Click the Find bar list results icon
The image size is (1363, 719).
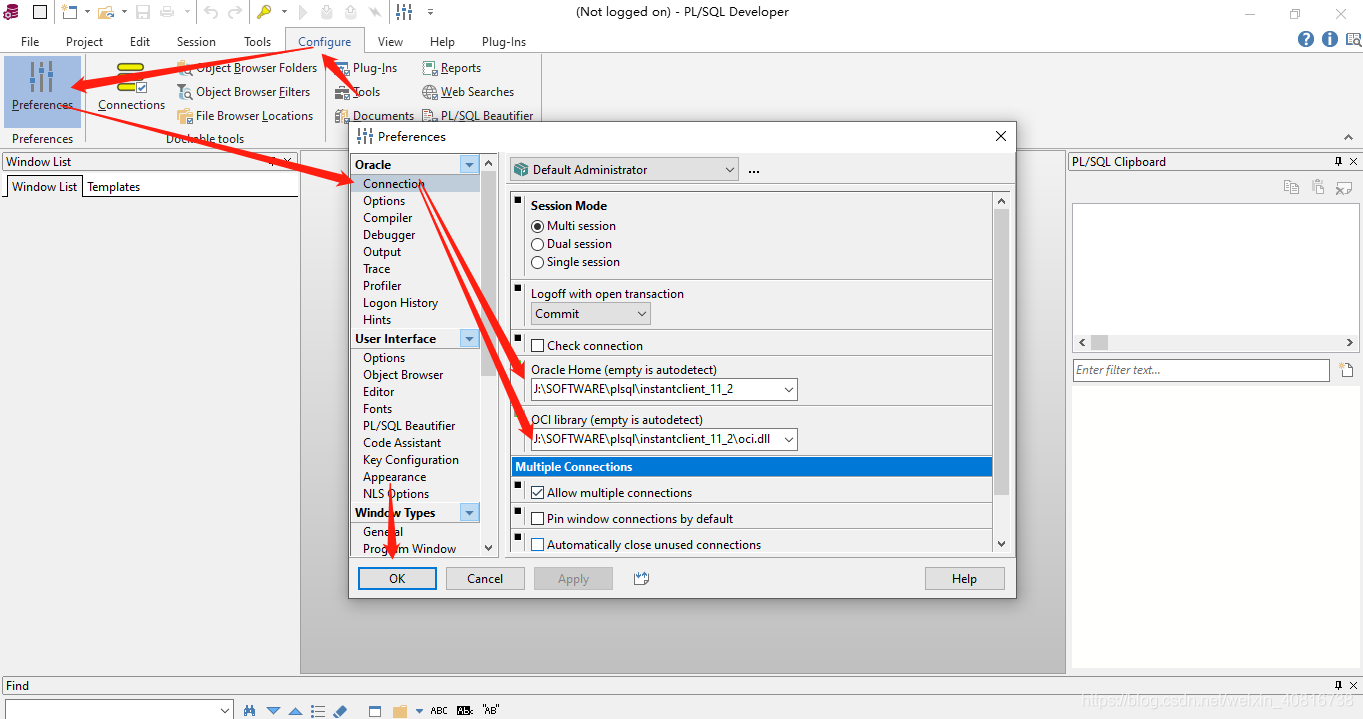click(318, 711)
